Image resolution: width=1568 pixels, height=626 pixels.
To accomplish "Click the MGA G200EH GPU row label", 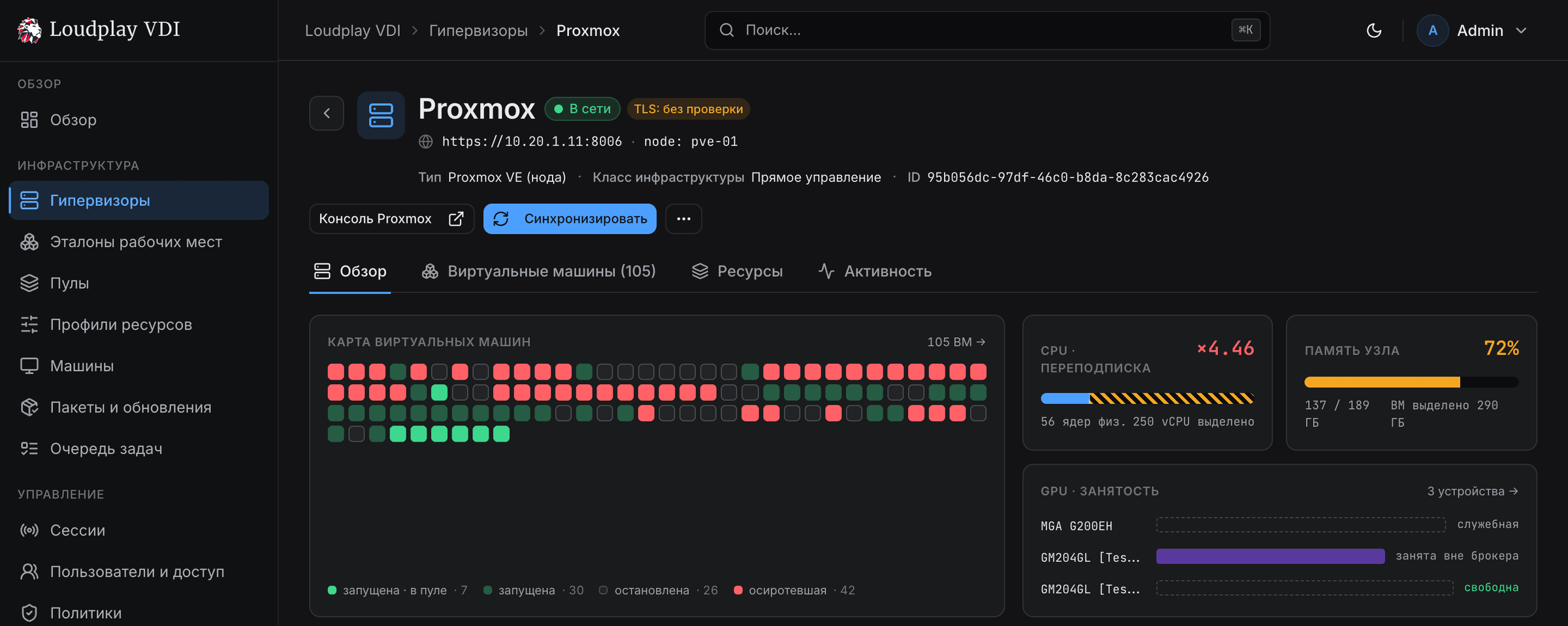I will [x=1077, y=526].
